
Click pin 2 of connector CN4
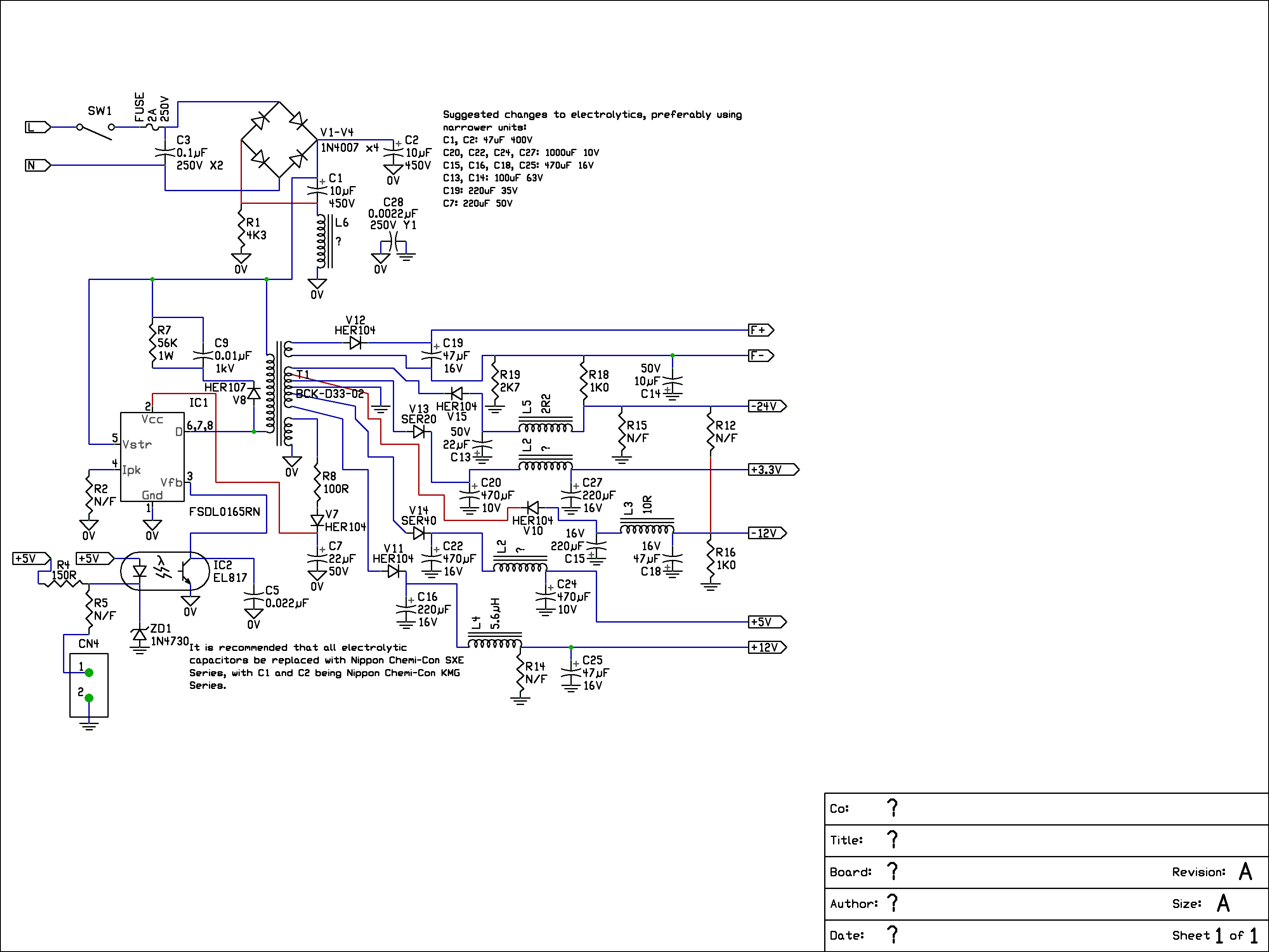pos(89,698)
